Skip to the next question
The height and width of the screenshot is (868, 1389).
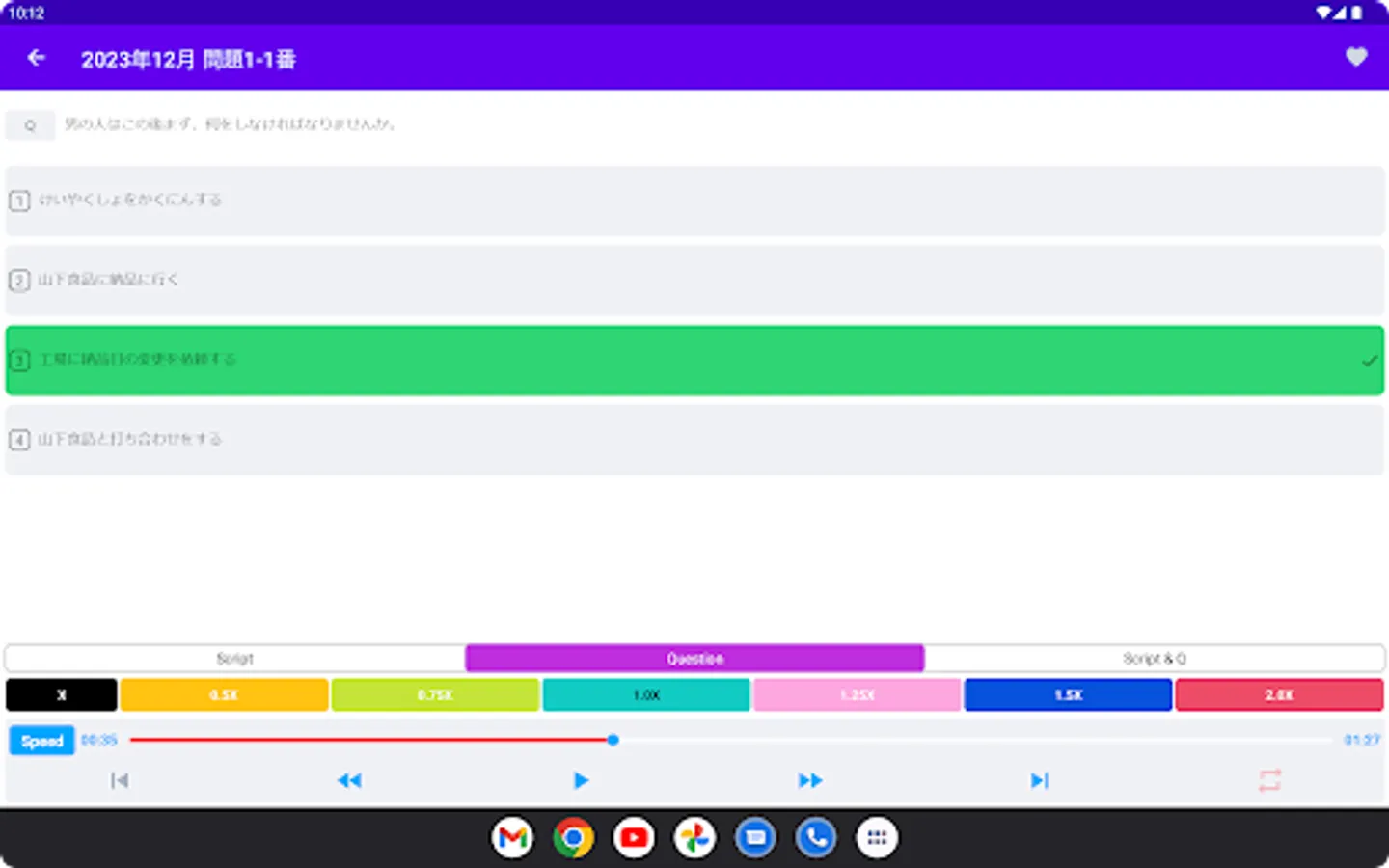[x=1040, y=780]
